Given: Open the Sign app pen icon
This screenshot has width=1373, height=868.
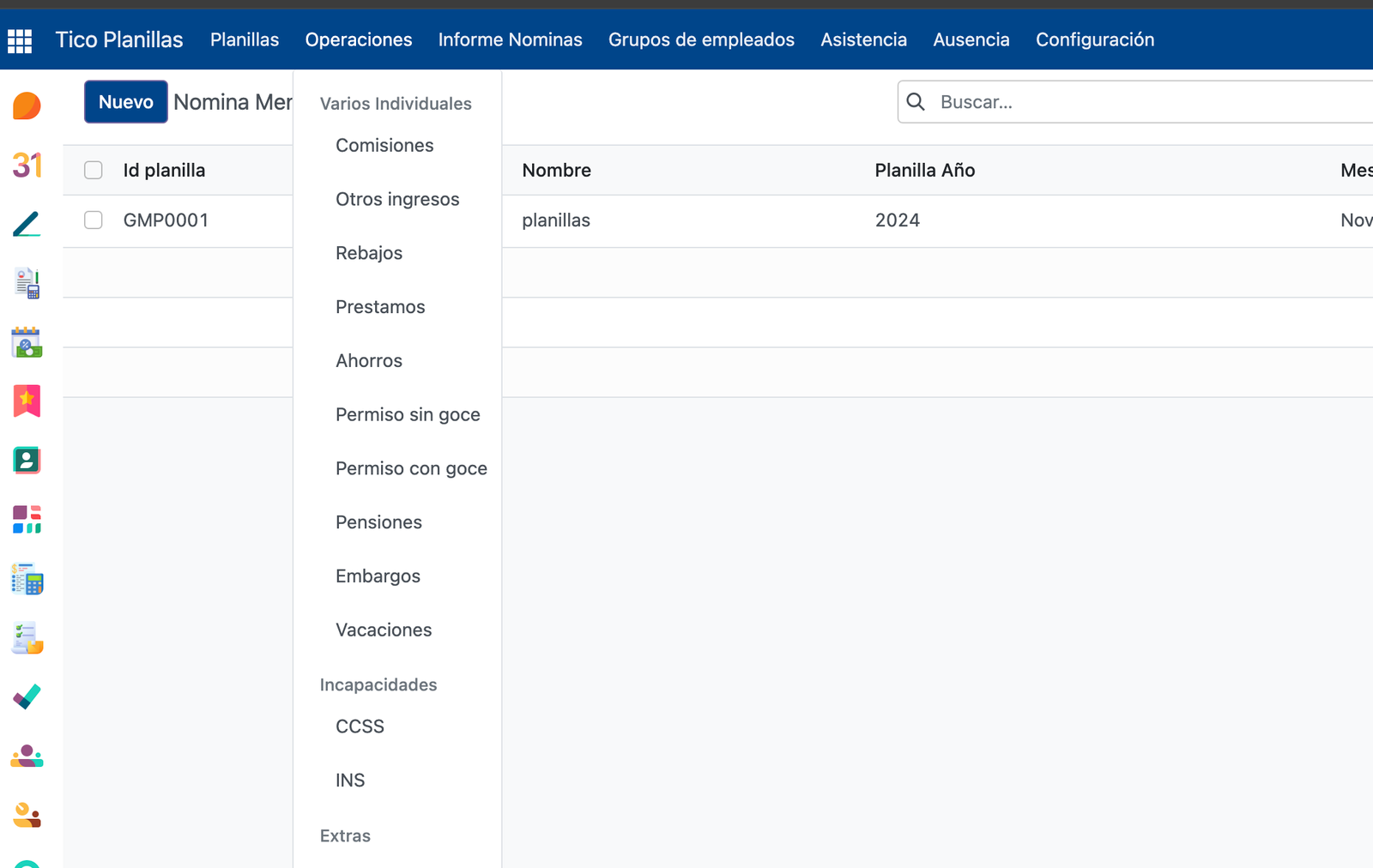Looking at the screenshot, I should (x=27, y=224).
